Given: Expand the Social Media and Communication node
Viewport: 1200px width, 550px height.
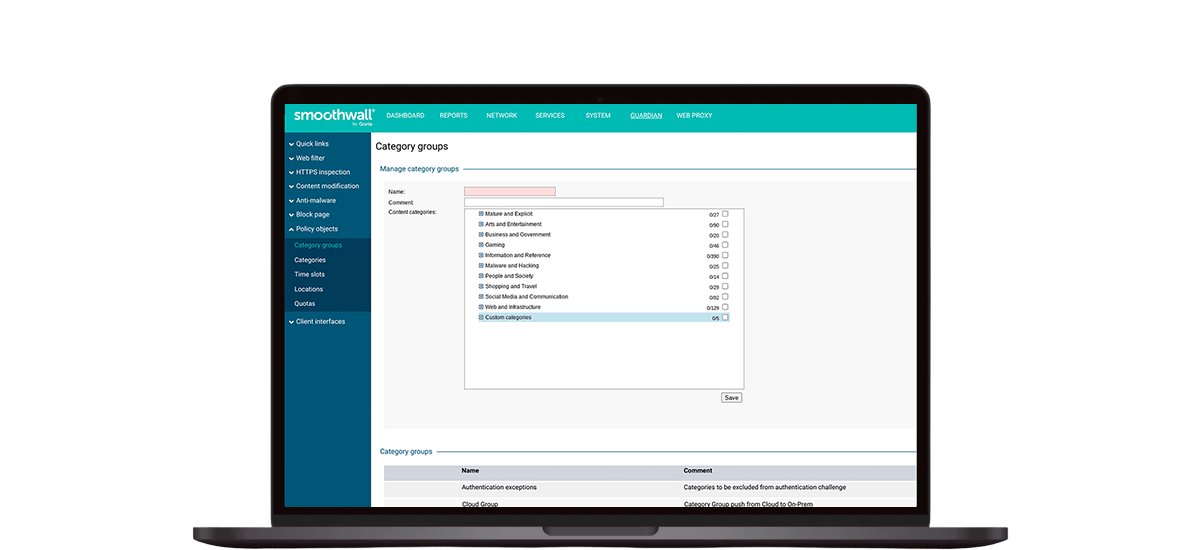Looking at the screenshot, I should [481, 296].
